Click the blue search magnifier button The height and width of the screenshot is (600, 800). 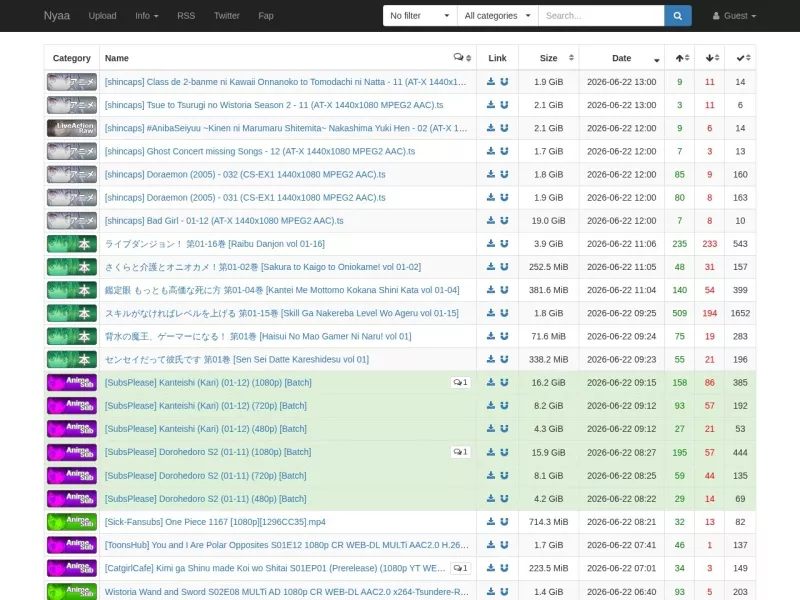(x=678, y=16)
